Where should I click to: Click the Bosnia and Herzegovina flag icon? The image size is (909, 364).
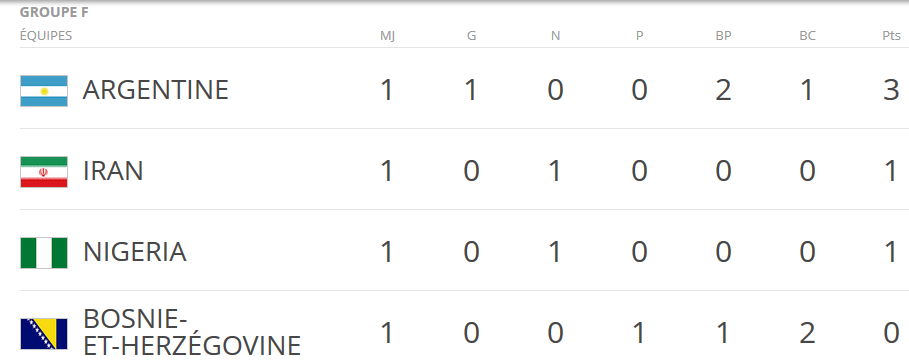coord(44,334)
